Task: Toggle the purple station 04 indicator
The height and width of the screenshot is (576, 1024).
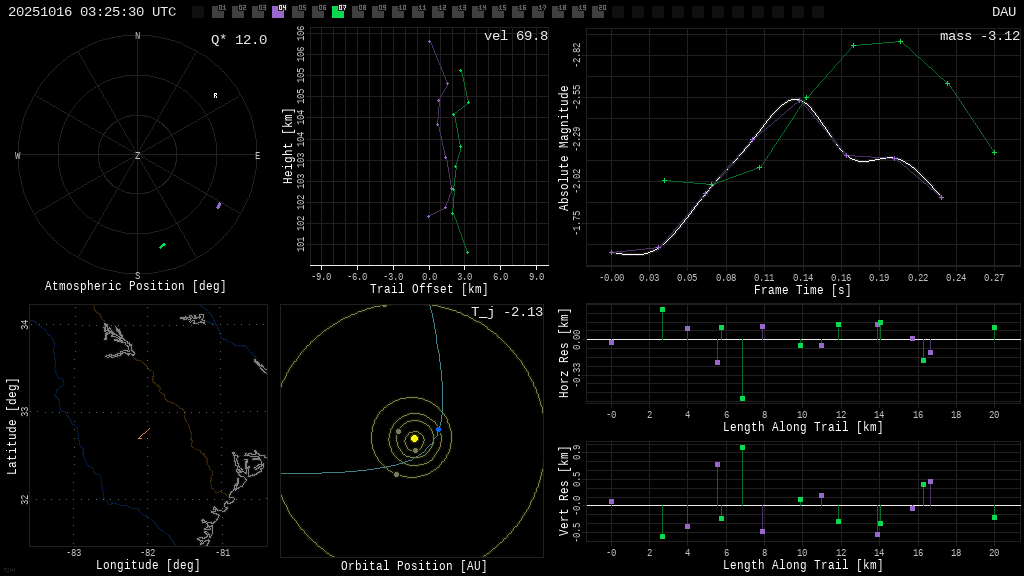Action: tap(278, 12)
